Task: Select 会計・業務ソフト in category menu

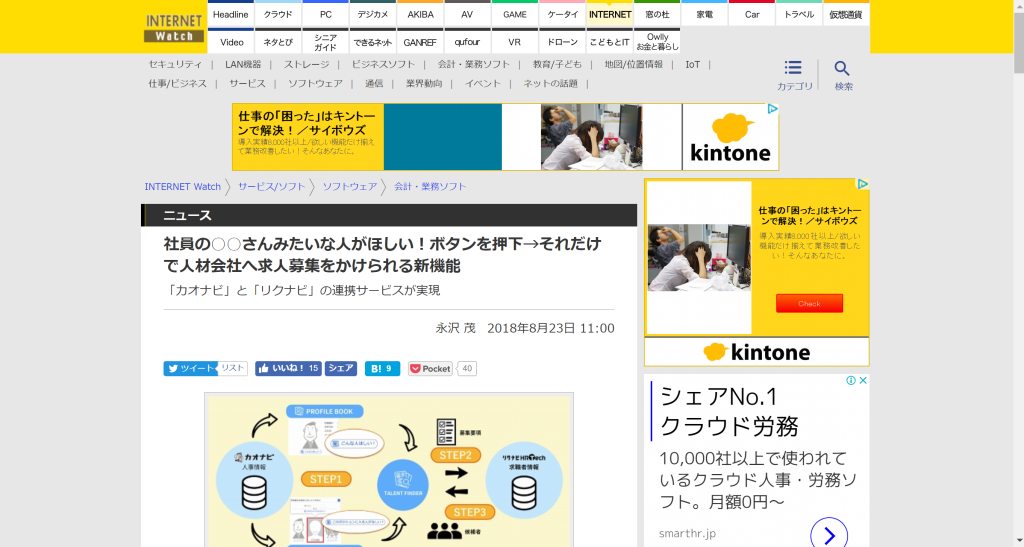Action: pyautogui.click(x=473, y=64)
